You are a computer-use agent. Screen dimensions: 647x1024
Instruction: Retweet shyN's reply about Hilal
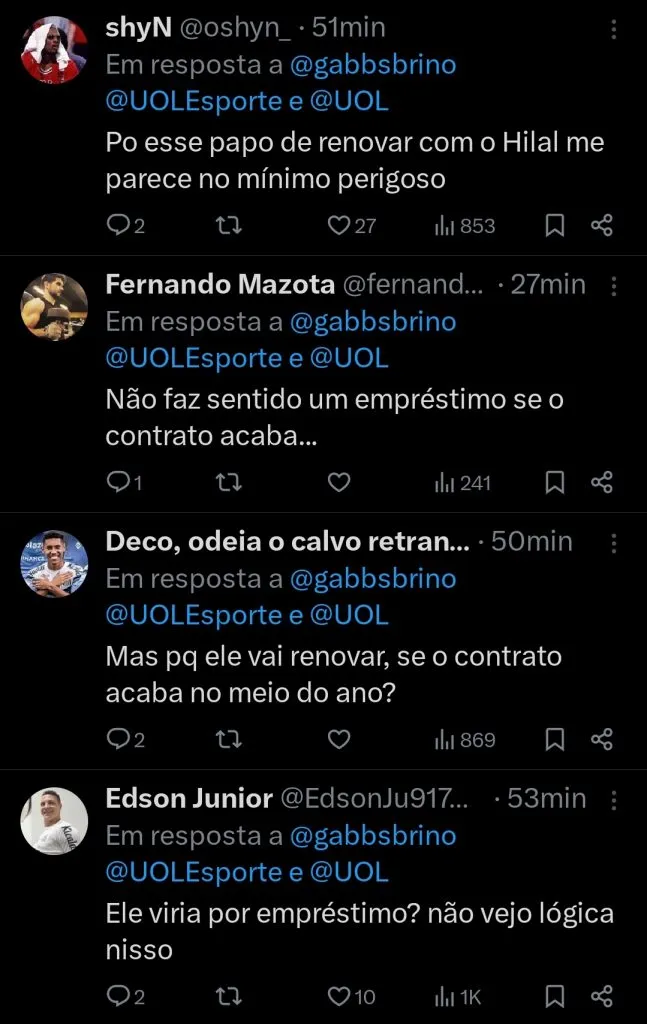click(x=229, y=225)
